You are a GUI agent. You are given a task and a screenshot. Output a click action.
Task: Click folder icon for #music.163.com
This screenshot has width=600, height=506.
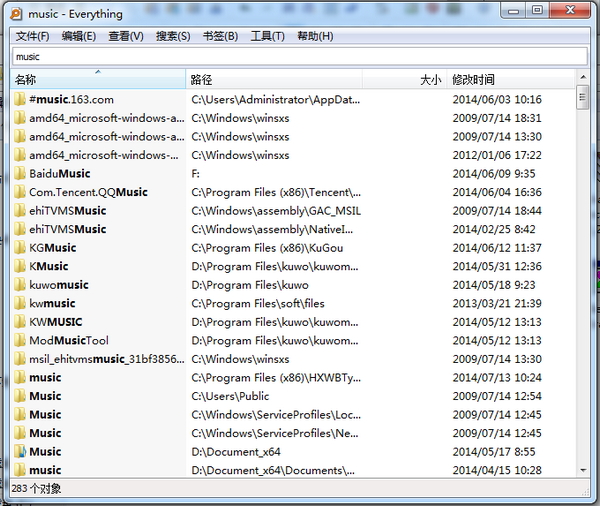20,100
